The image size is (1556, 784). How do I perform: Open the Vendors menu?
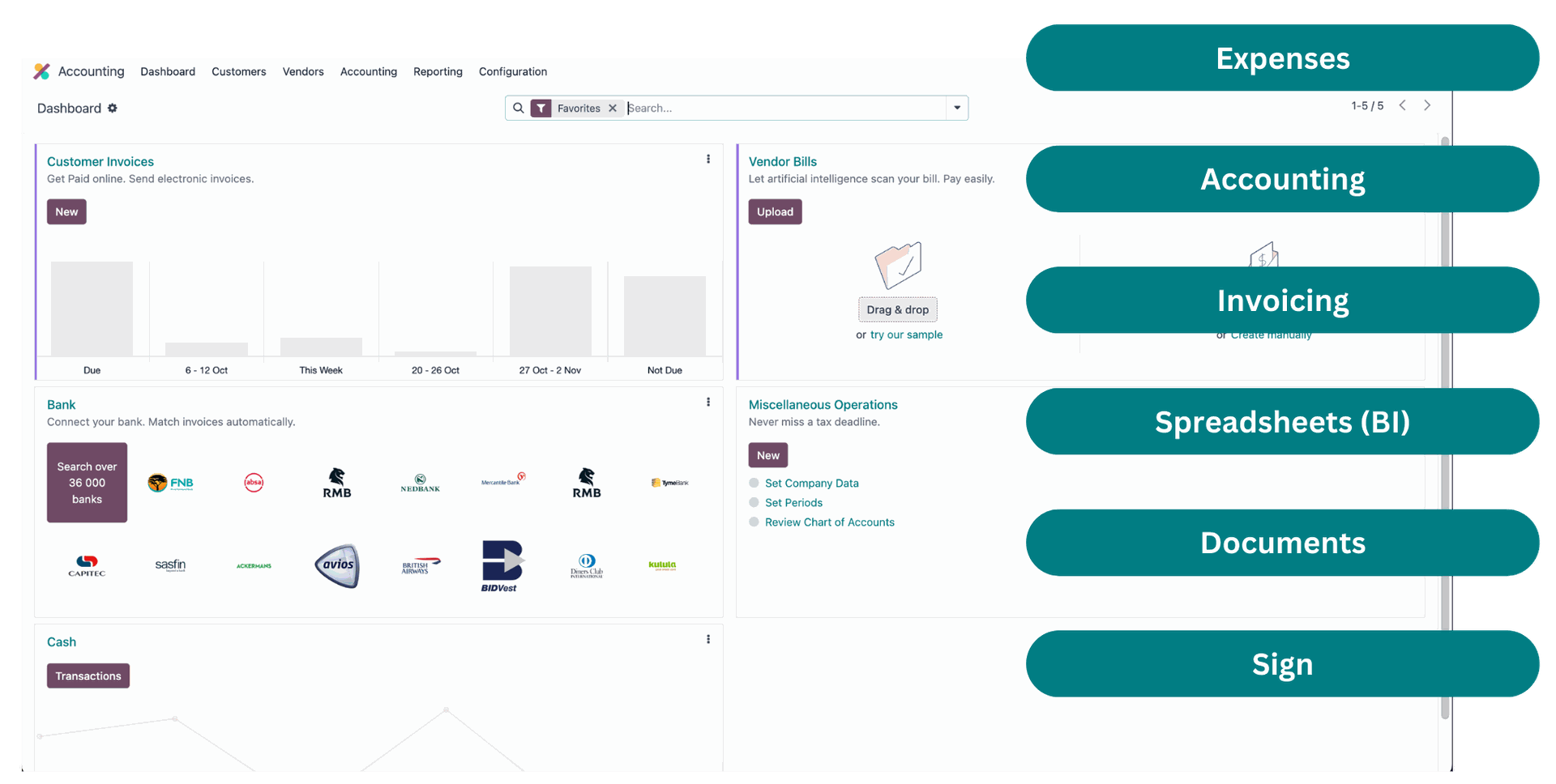pos(303,71)
